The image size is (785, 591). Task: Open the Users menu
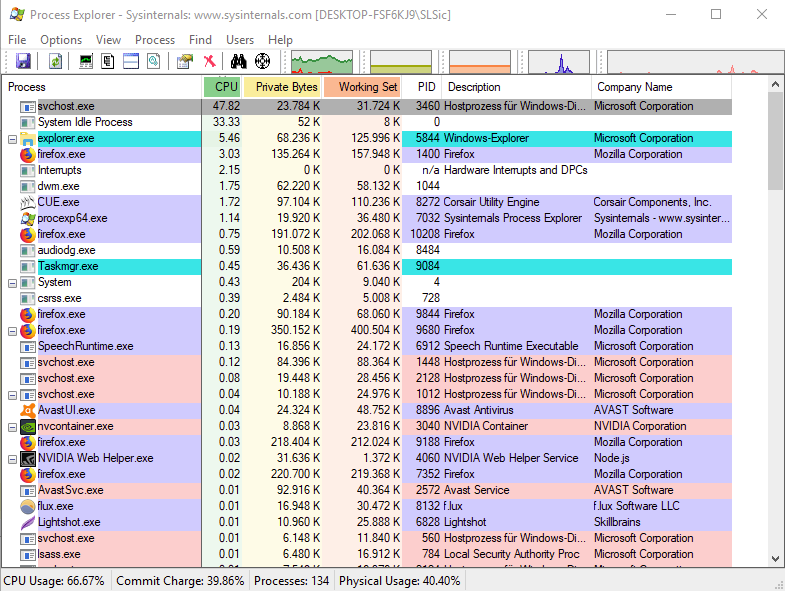pyautogui.click(x=240, y=40)
